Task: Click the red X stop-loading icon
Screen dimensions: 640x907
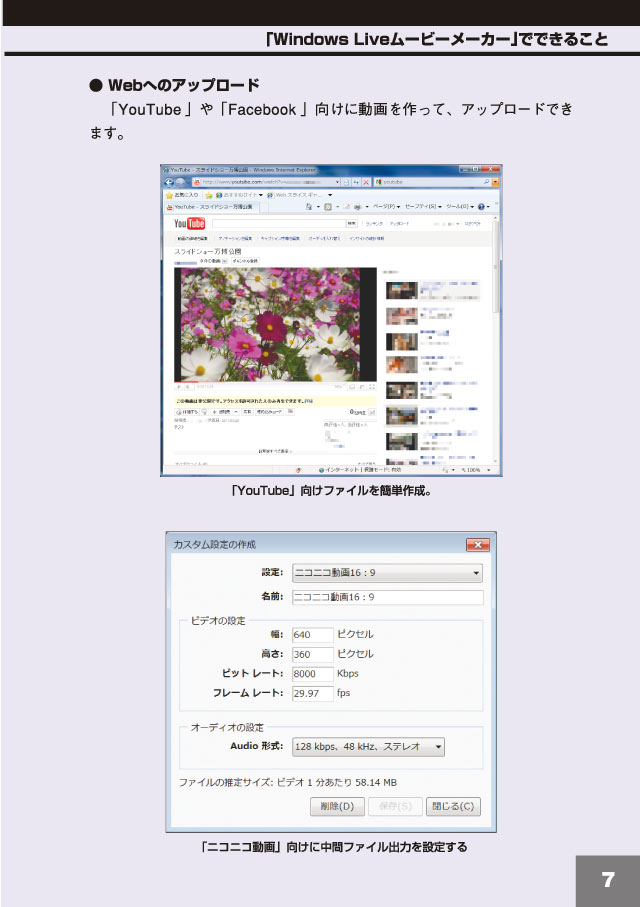Action: coord(366,182)
